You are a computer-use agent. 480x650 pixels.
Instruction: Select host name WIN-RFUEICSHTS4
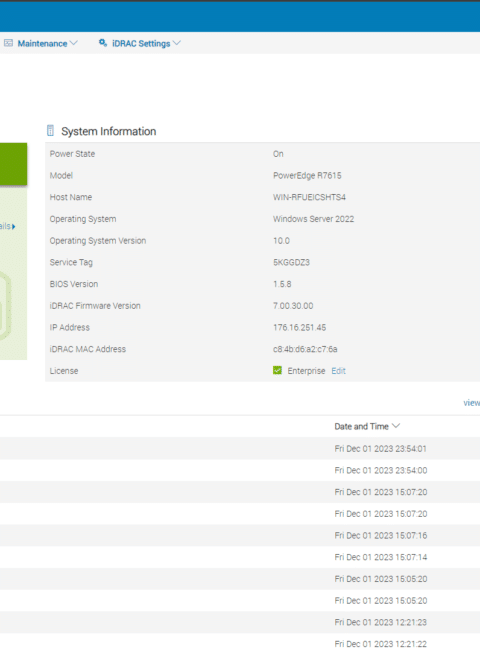309,197
